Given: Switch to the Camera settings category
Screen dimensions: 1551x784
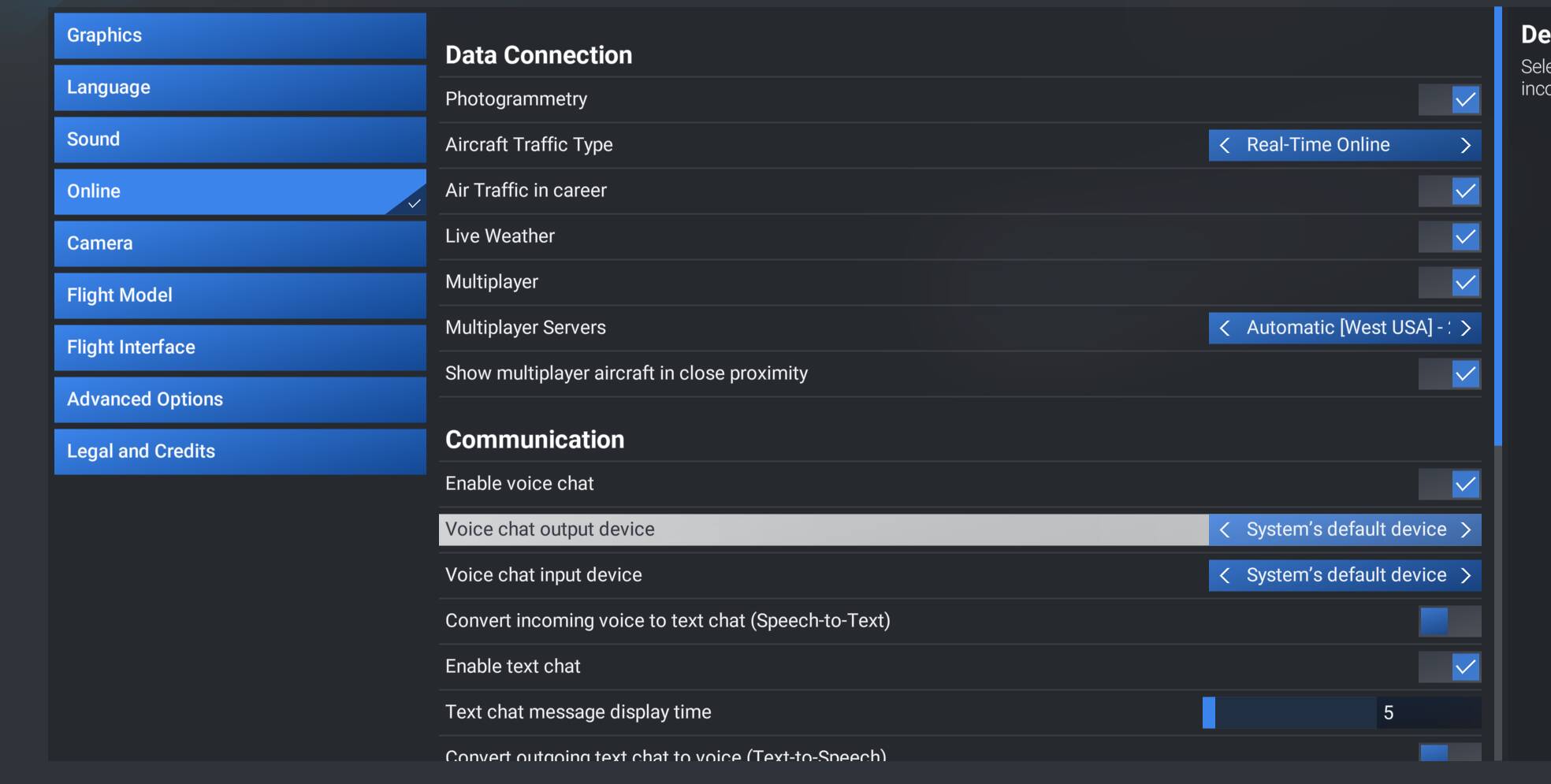Looking at the screenshot, I should 240,243.
